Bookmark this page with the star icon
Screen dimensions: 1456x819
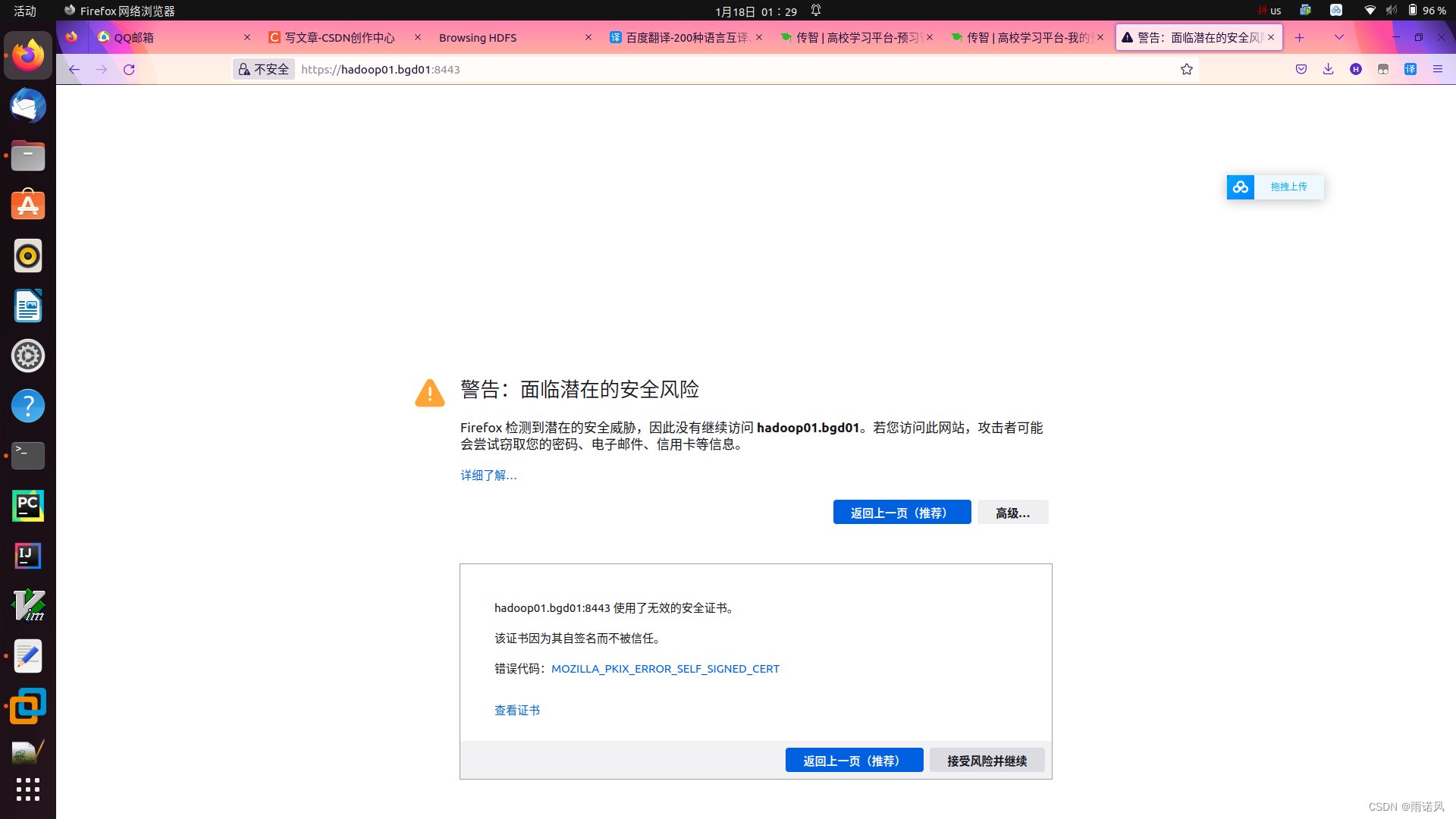pos(1187,70)
